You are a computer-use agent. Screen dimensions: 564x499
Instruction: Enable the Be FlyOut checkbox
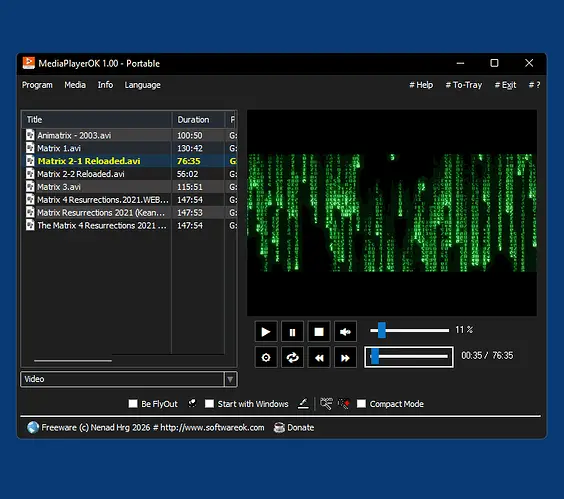[133, 404]
